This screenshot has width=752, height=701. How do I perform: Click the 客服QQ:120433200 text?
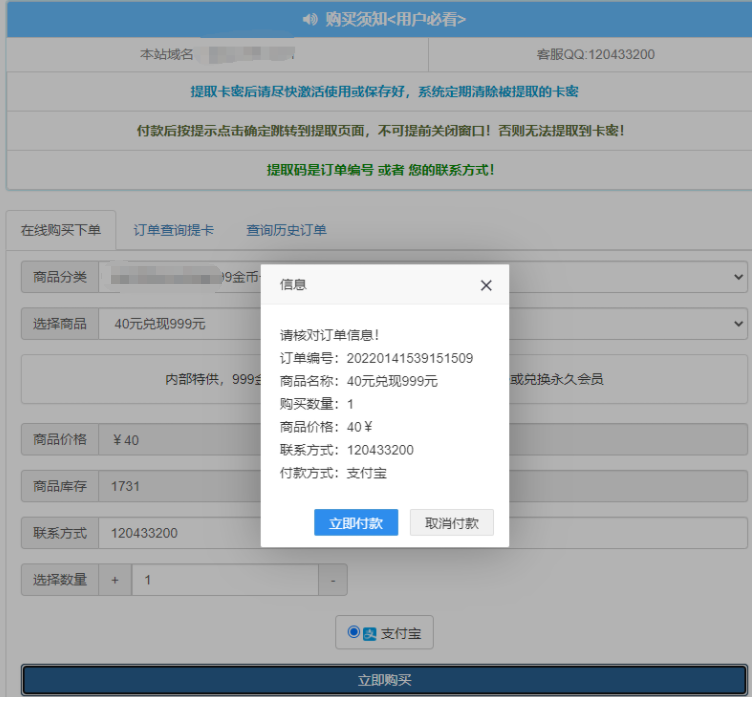pos(596,54)
